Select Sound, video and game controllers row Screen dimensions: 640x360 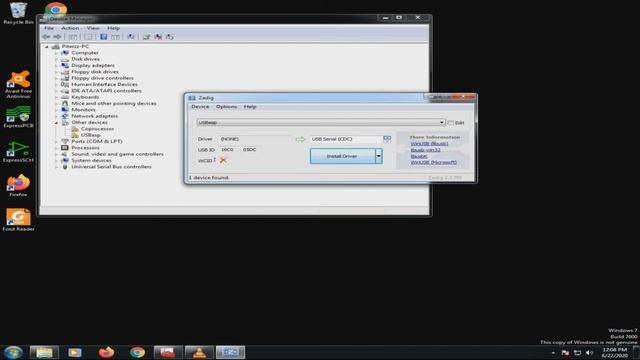click(x=118, y=154)
